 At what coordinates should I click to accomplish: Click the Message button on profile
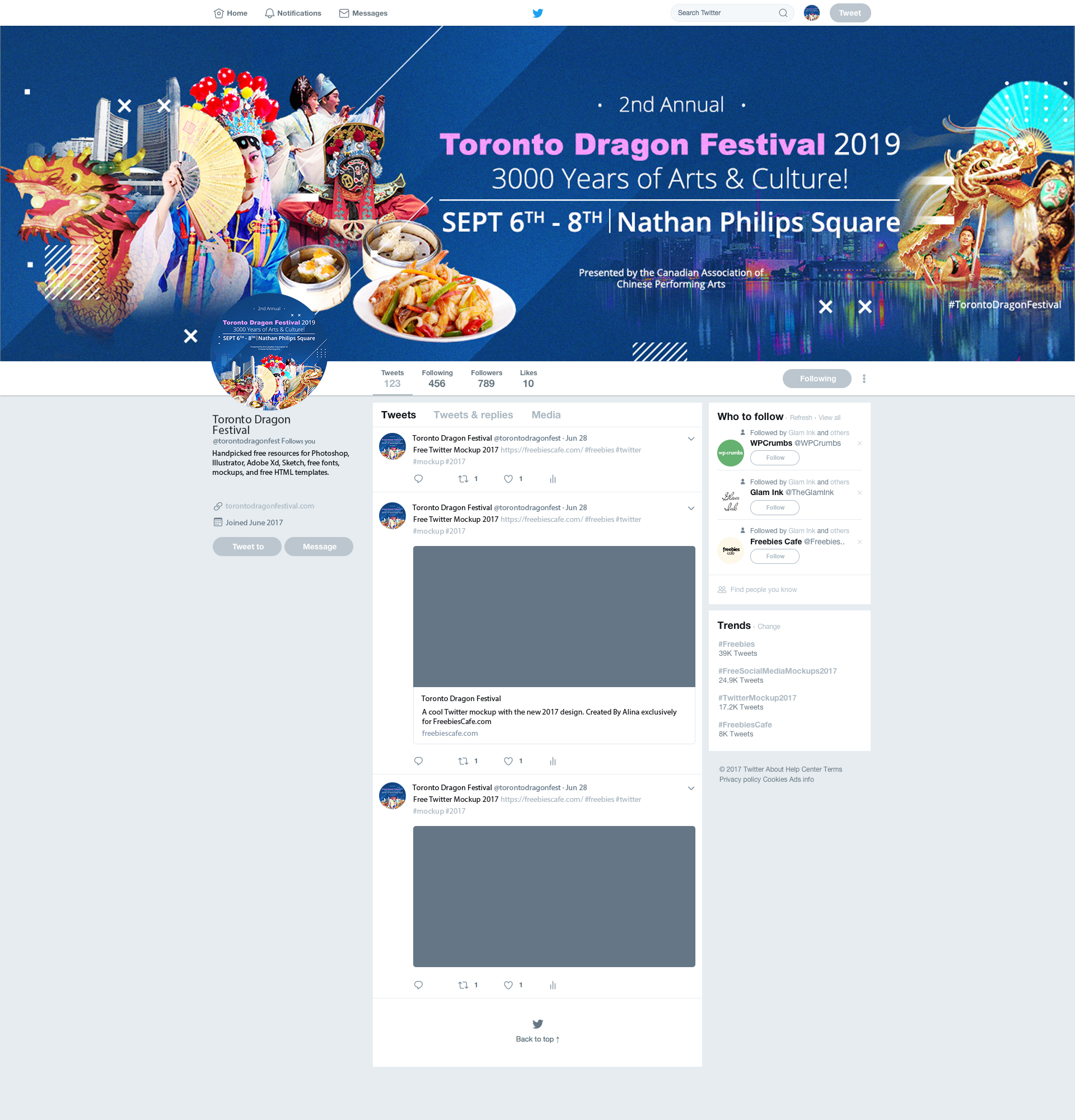(x=319, y=547)
